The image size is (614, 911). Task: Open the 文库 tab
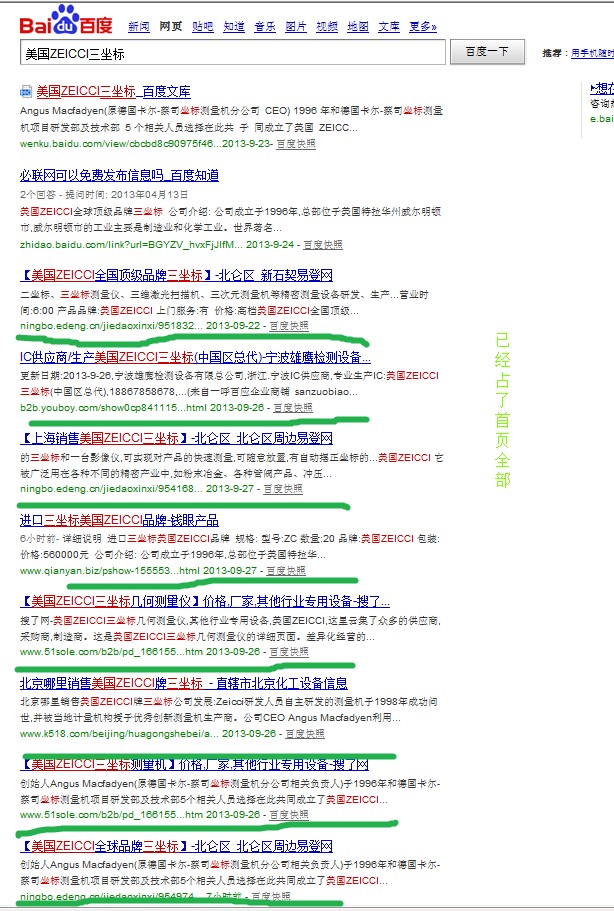coord(389,27)
